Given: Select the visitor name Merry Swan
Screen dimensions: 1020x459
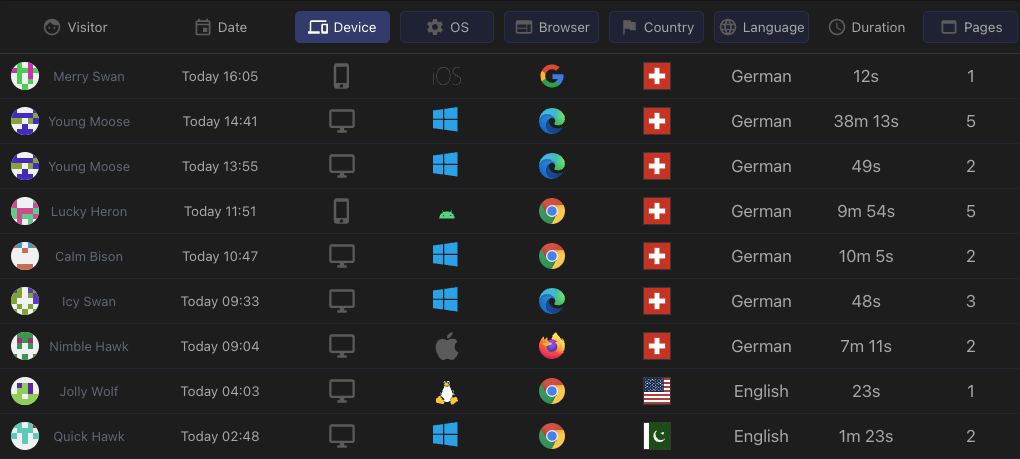Looking at the screenshot, I should 89,77.
